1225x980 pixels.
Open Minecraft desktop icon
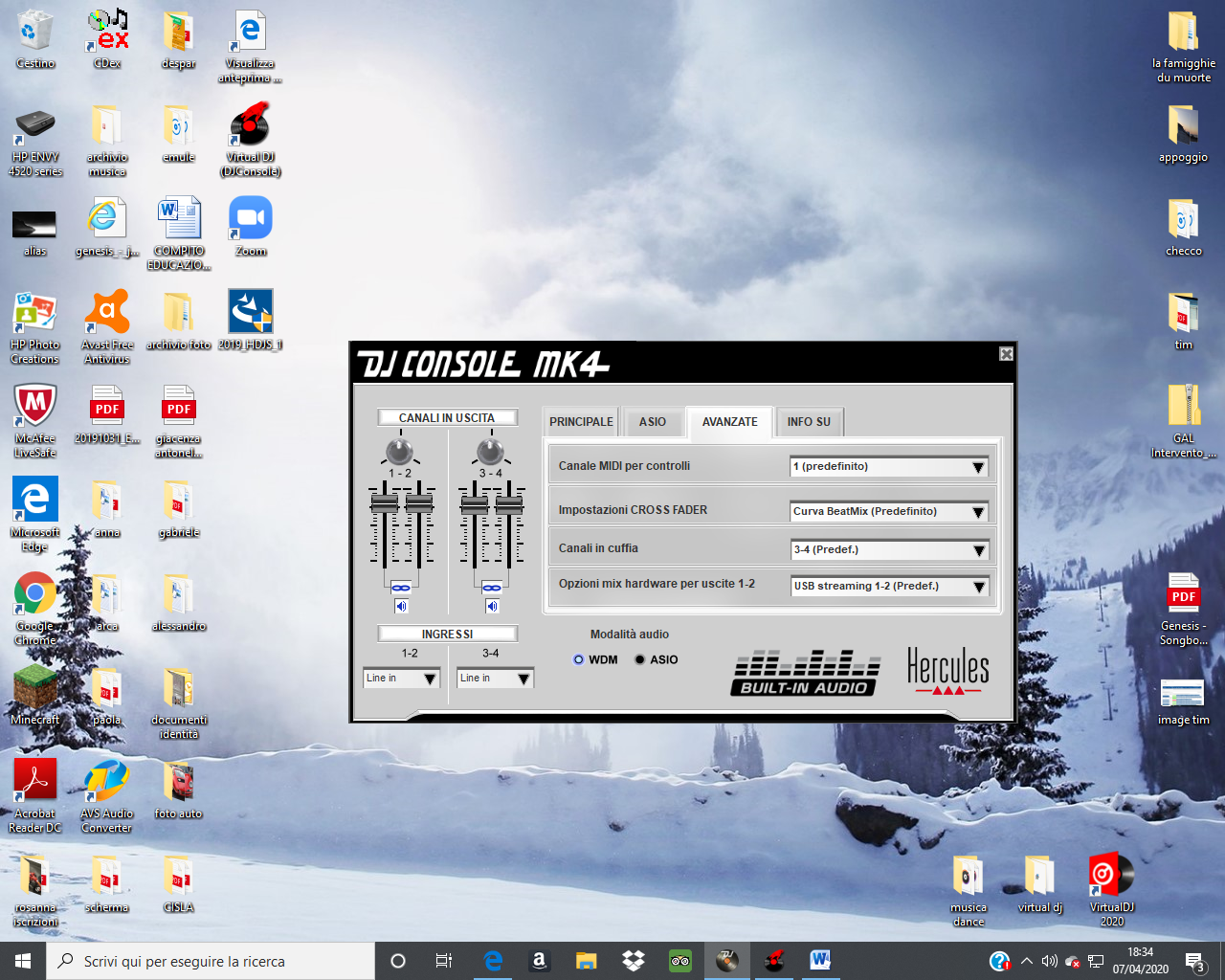35,695
